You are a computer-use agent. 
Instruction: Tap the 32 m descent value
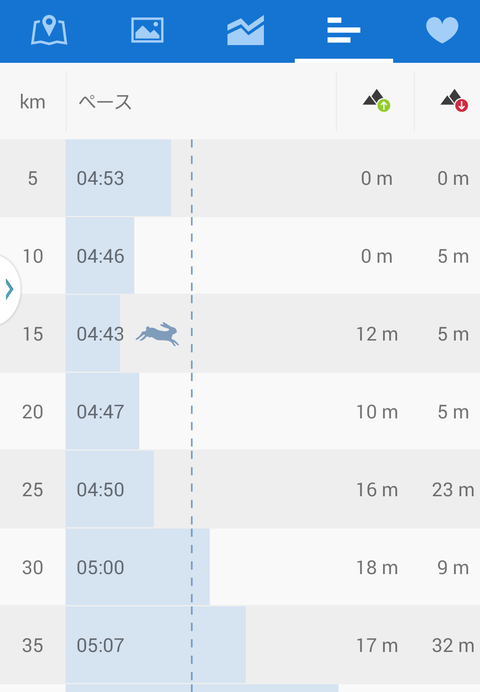tap(453, 645)
